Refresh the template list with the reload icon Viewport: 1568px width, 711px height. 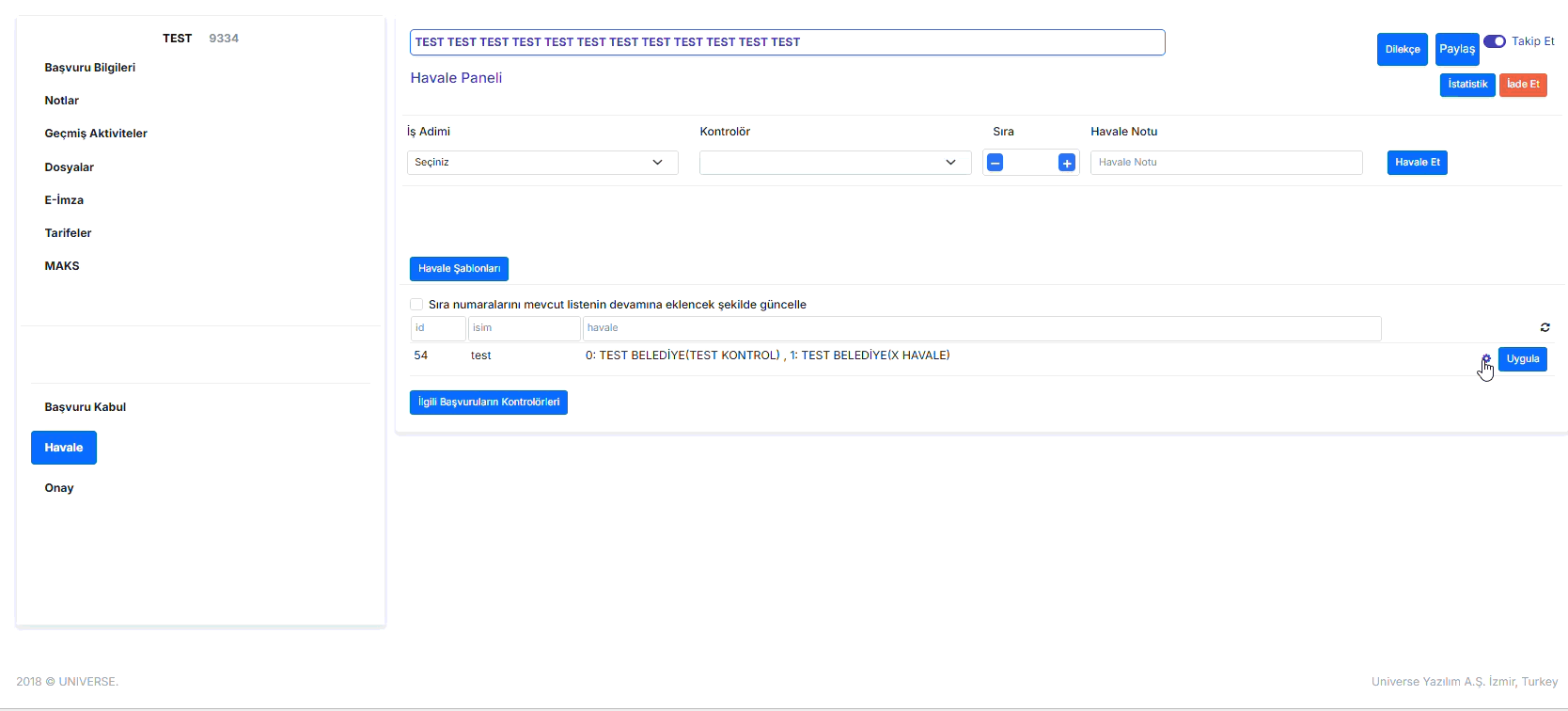pyautogui.click(x=1544, y=327)
